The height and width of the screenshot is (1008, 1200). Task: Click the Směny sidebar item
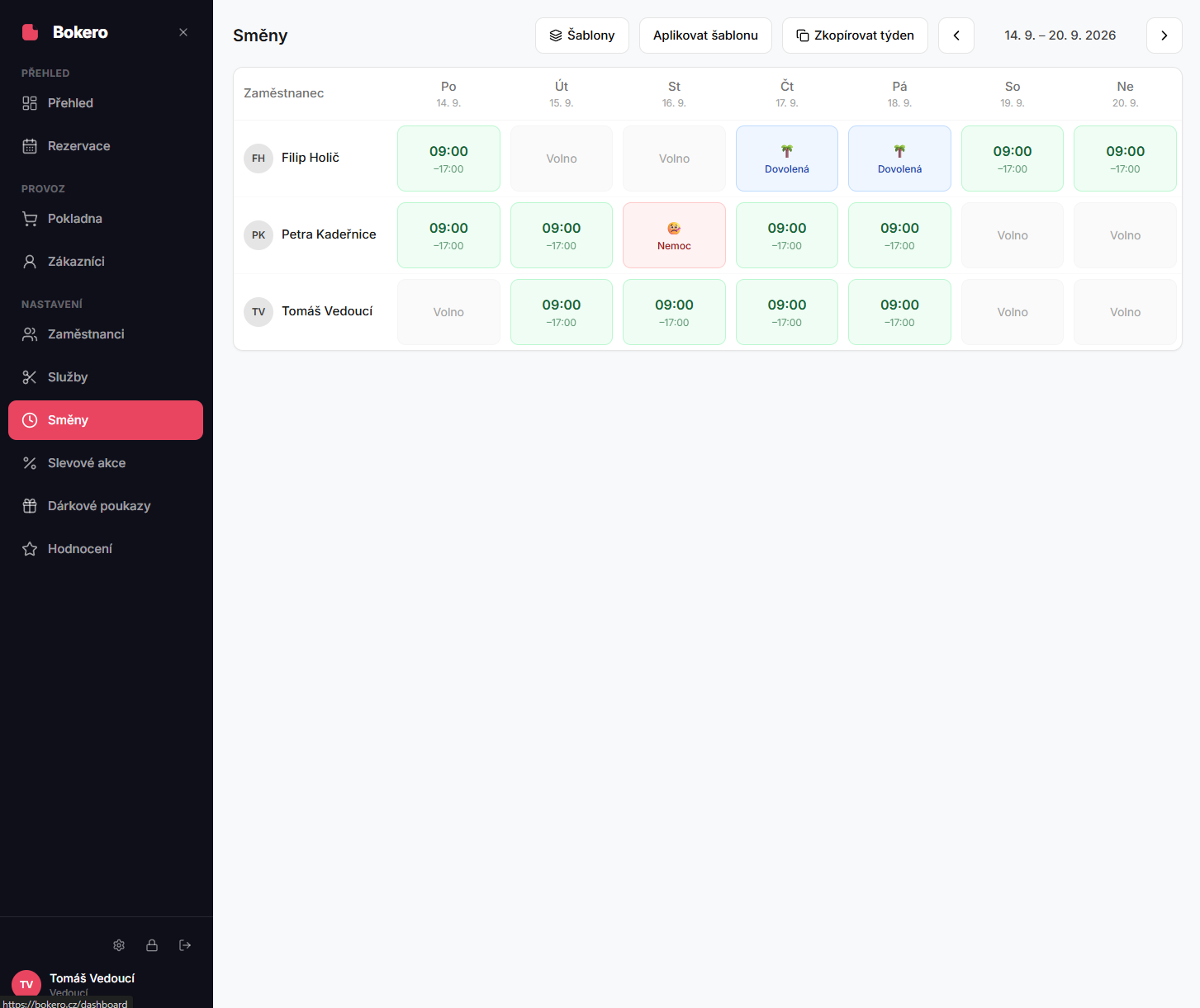click(x=106, y=420)
